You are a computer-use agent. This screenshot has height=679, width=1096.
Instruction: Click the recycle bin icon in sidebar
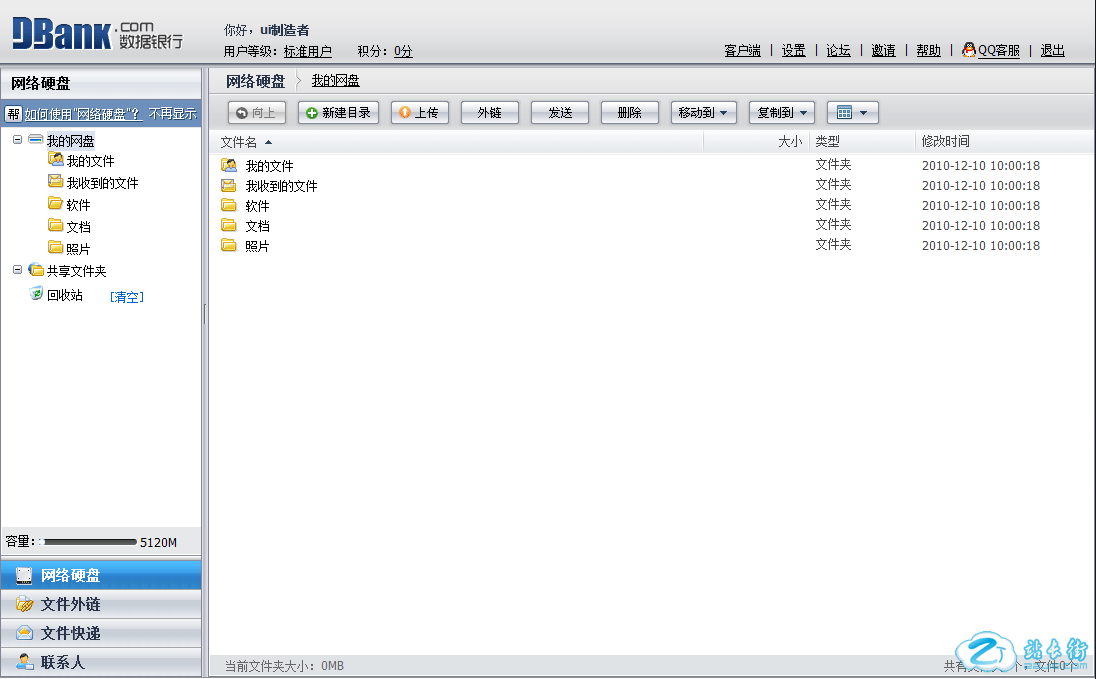(37, 294)
